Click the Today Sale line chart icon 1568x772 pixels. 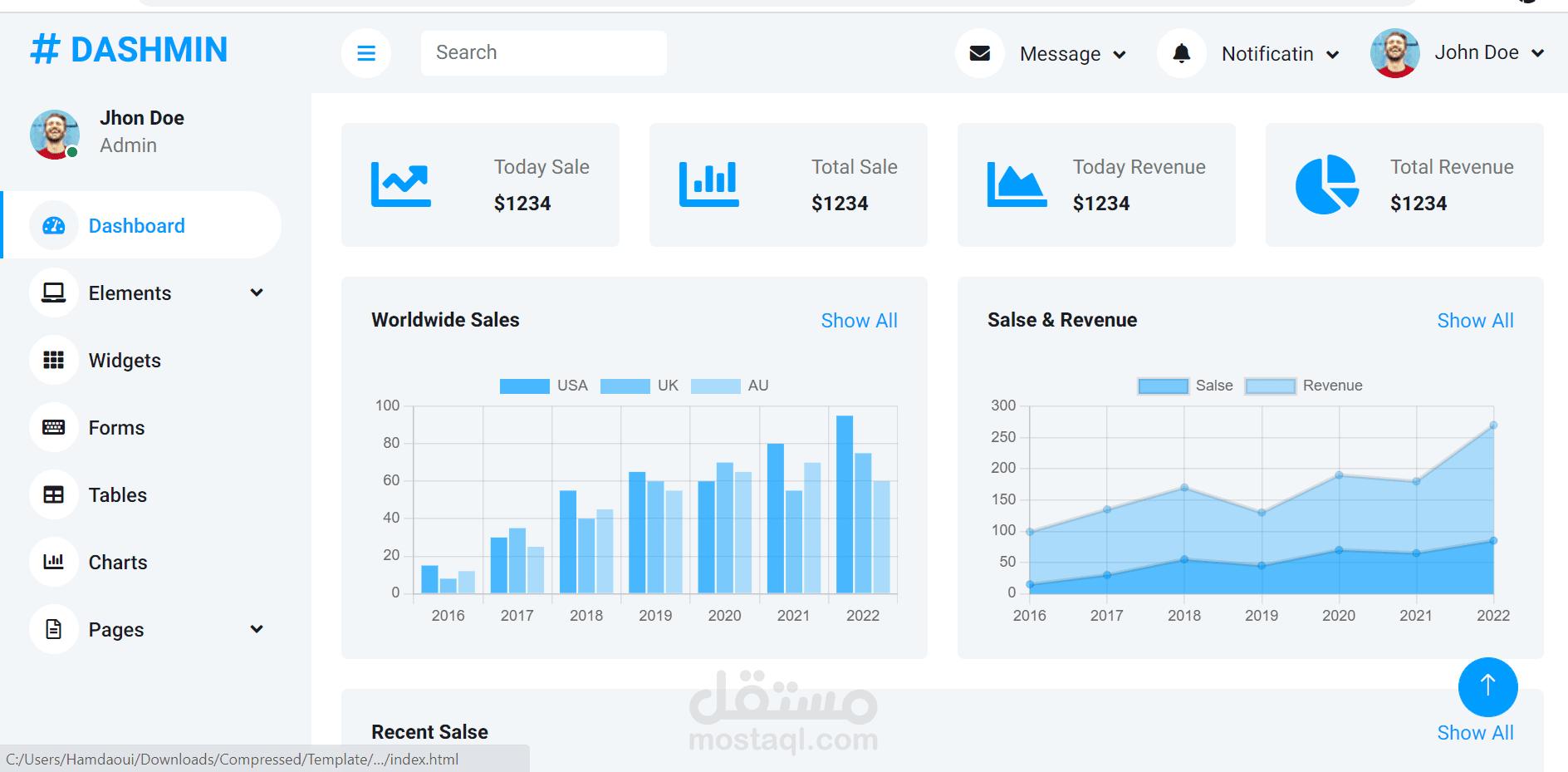click(401, 184)
